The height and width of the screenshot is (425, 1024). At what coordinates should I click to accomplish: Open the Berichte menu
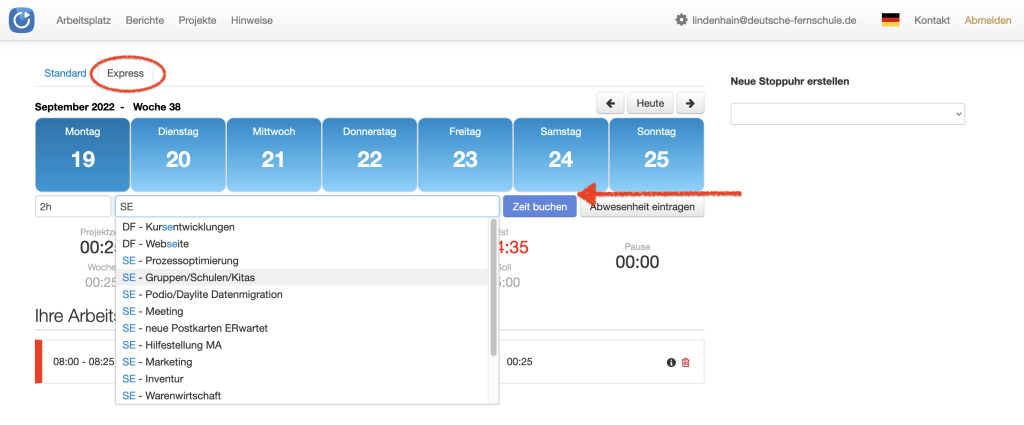(145, 20)
